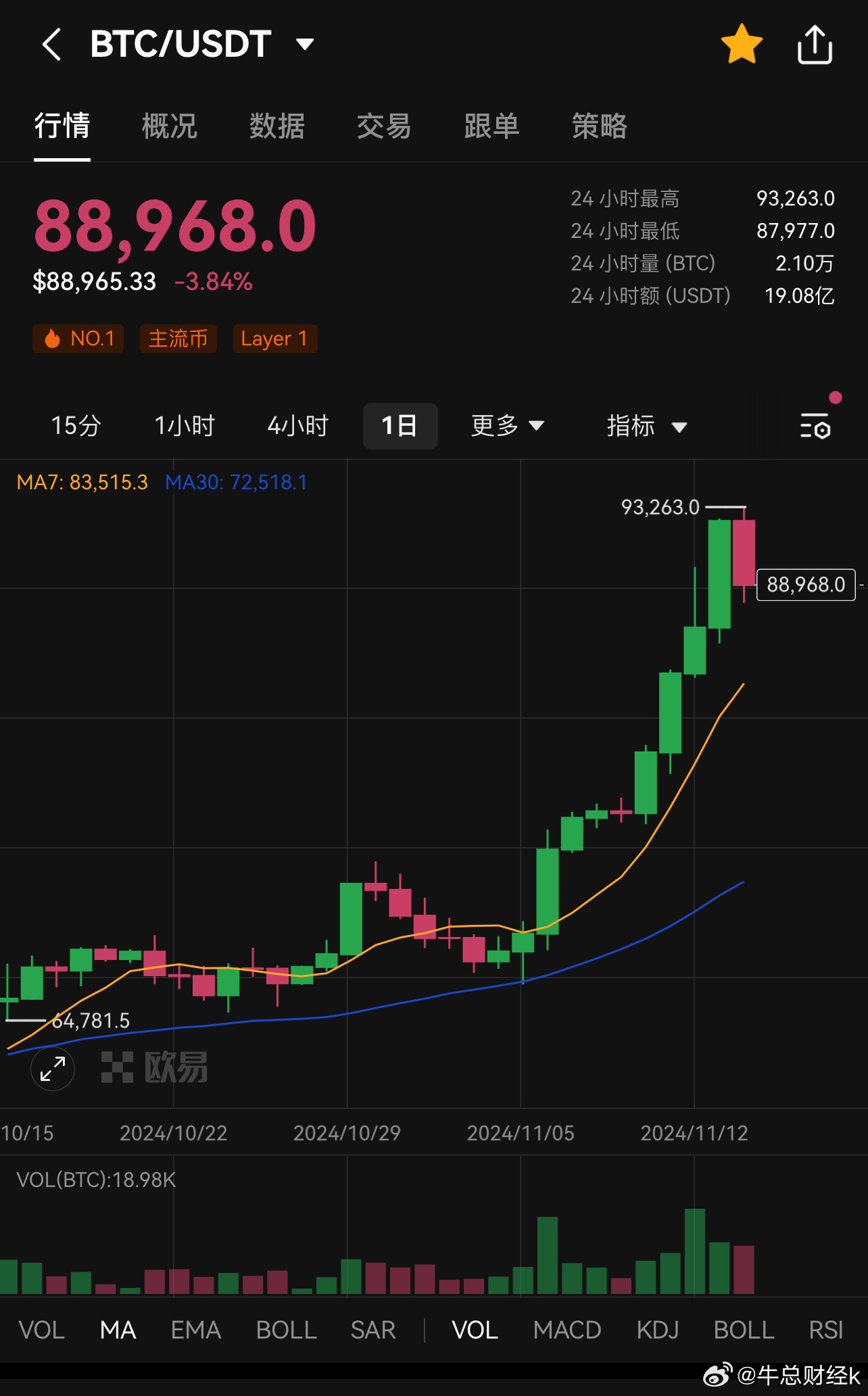Toggle the SAR indicator
This screenshot has height=1396, width=868.
(x=373, y=1330)
